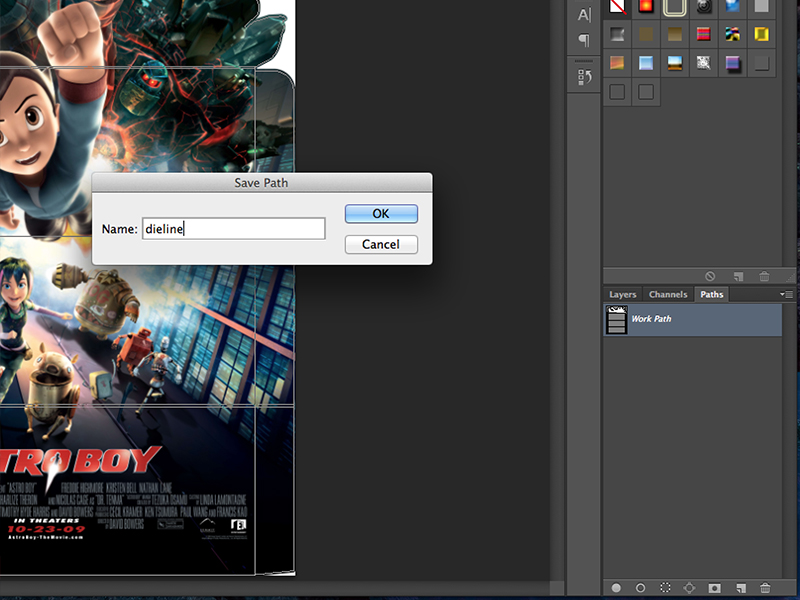Click the Work Path thumbnail
The height and width of the screenshot is (600, 800).
point(616,319)
